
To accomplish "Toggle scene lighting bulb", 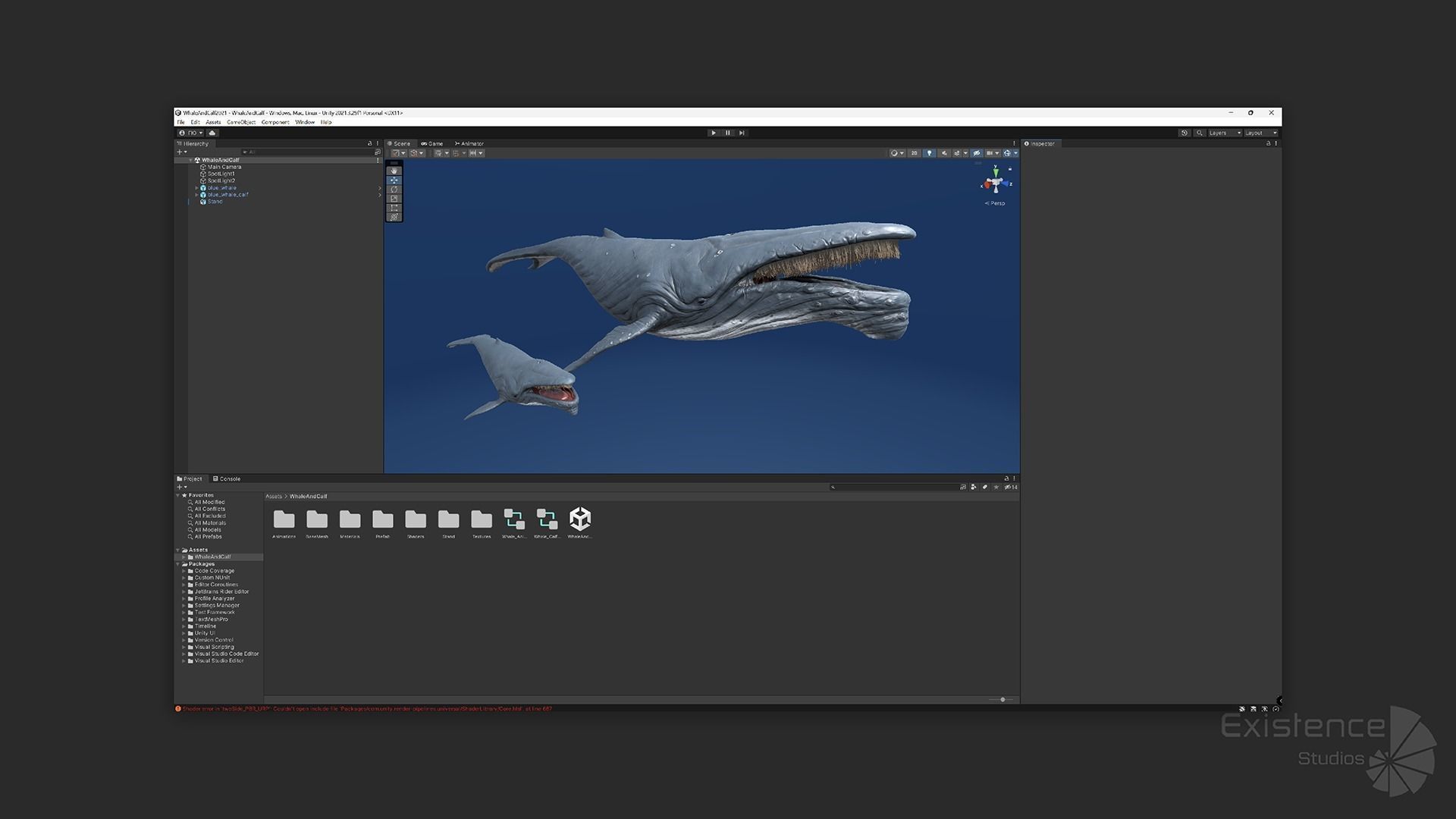I will pos(929,153).
